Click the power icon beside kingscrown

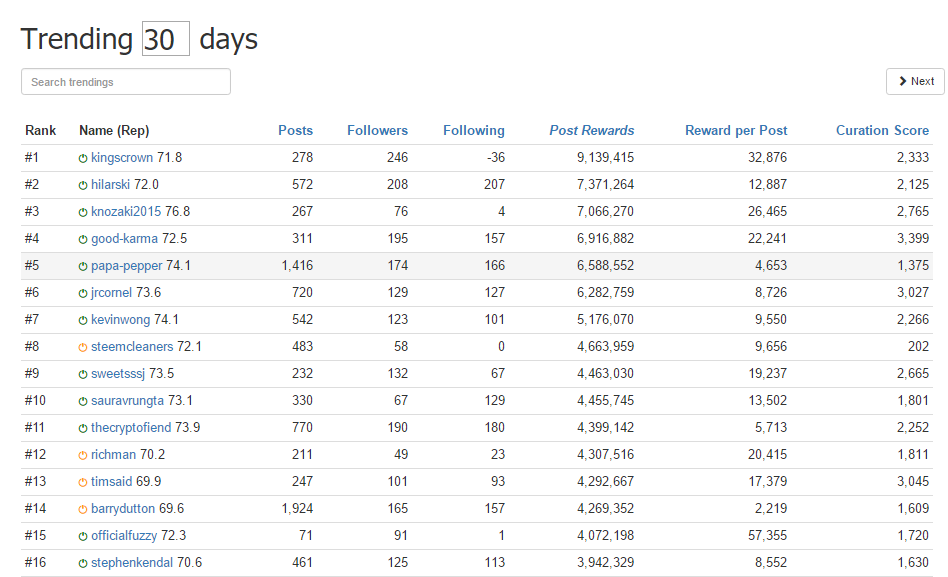pos(83,158)
